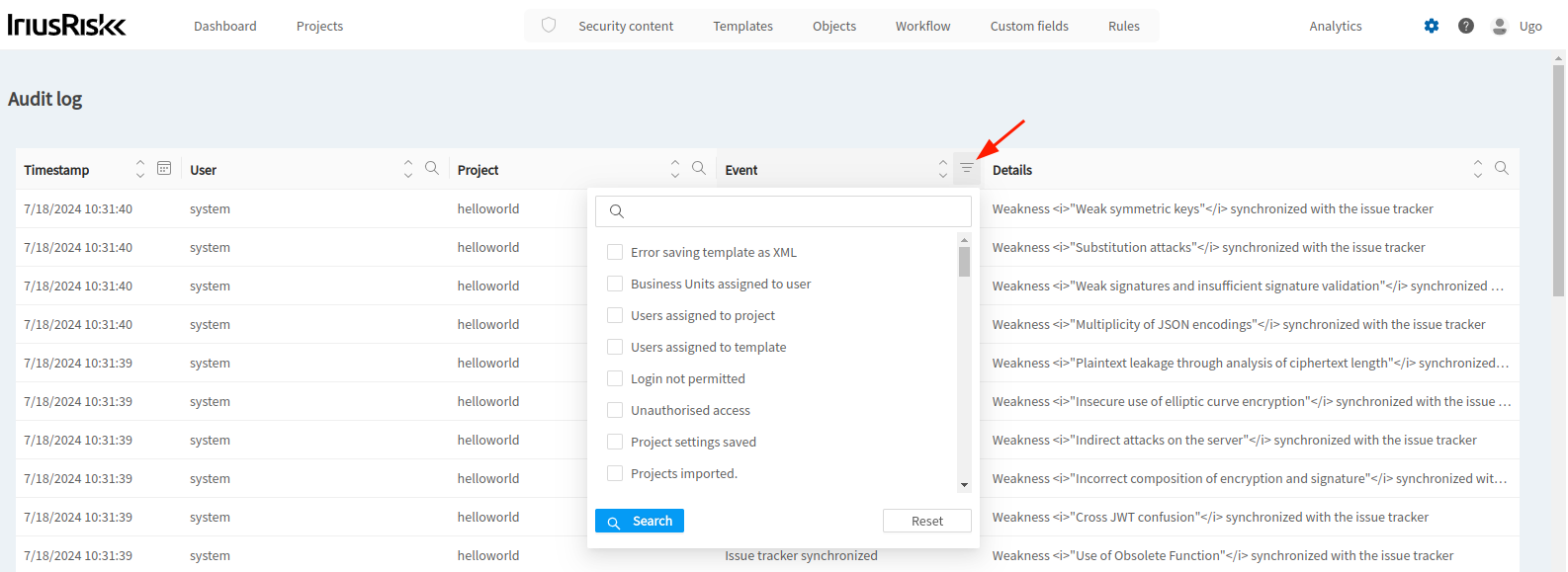
Task: Open the Details column search icon
Action: click(1502, 169)
